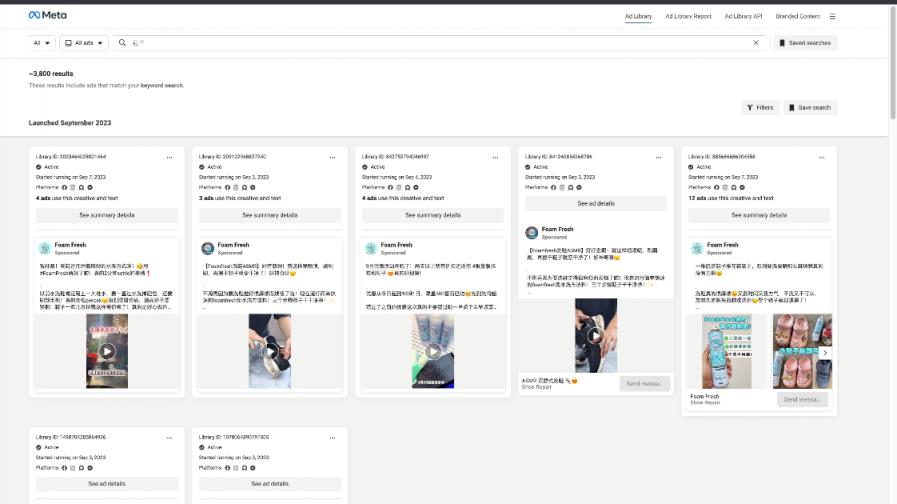The height and width of the screenshot is (504, 897).
Task: Play video in Sep 4 card
Action: coord(433,351)
